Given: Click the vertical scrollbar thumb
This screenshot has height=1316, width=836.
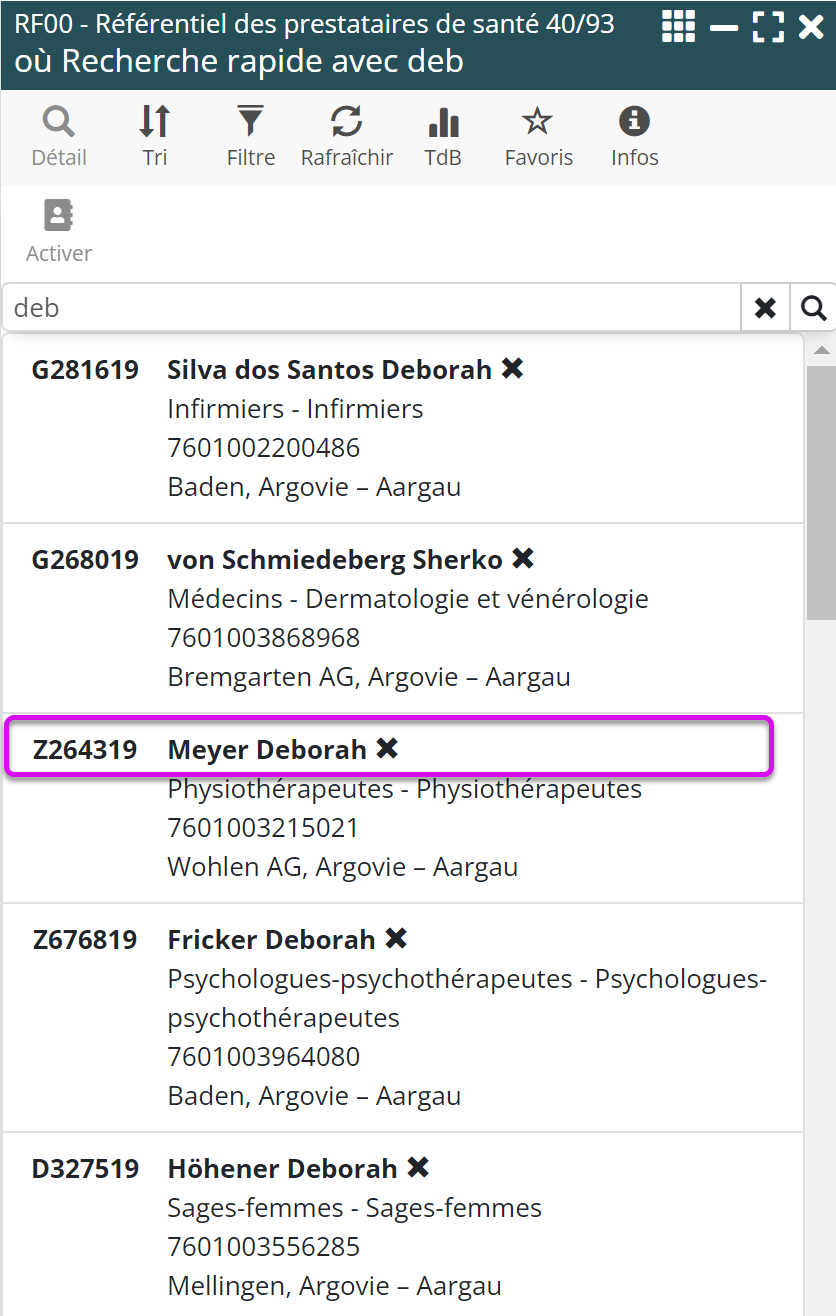Looking at the screenshot, I should (x=820, y=490).
